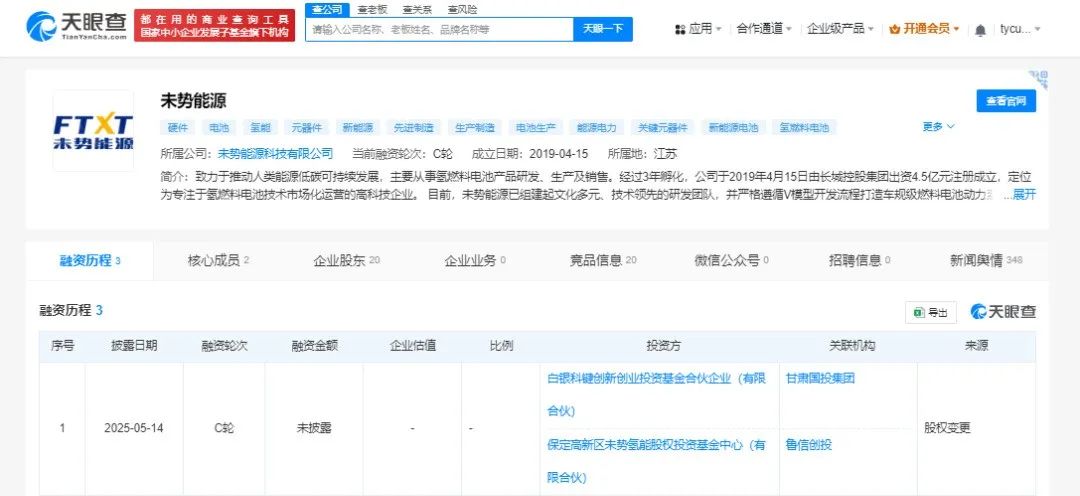1080x496 pixels.
Task: Click the 融资轮次 column header
Action: click(x=225, y=346)
